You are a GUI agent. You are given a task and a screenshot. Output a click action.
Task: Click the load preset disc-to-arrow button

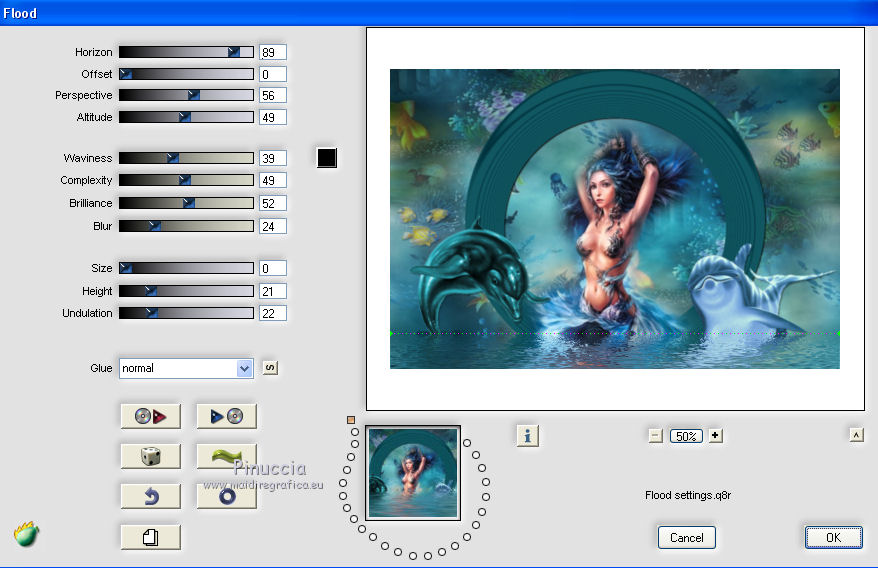coord(151,416)
